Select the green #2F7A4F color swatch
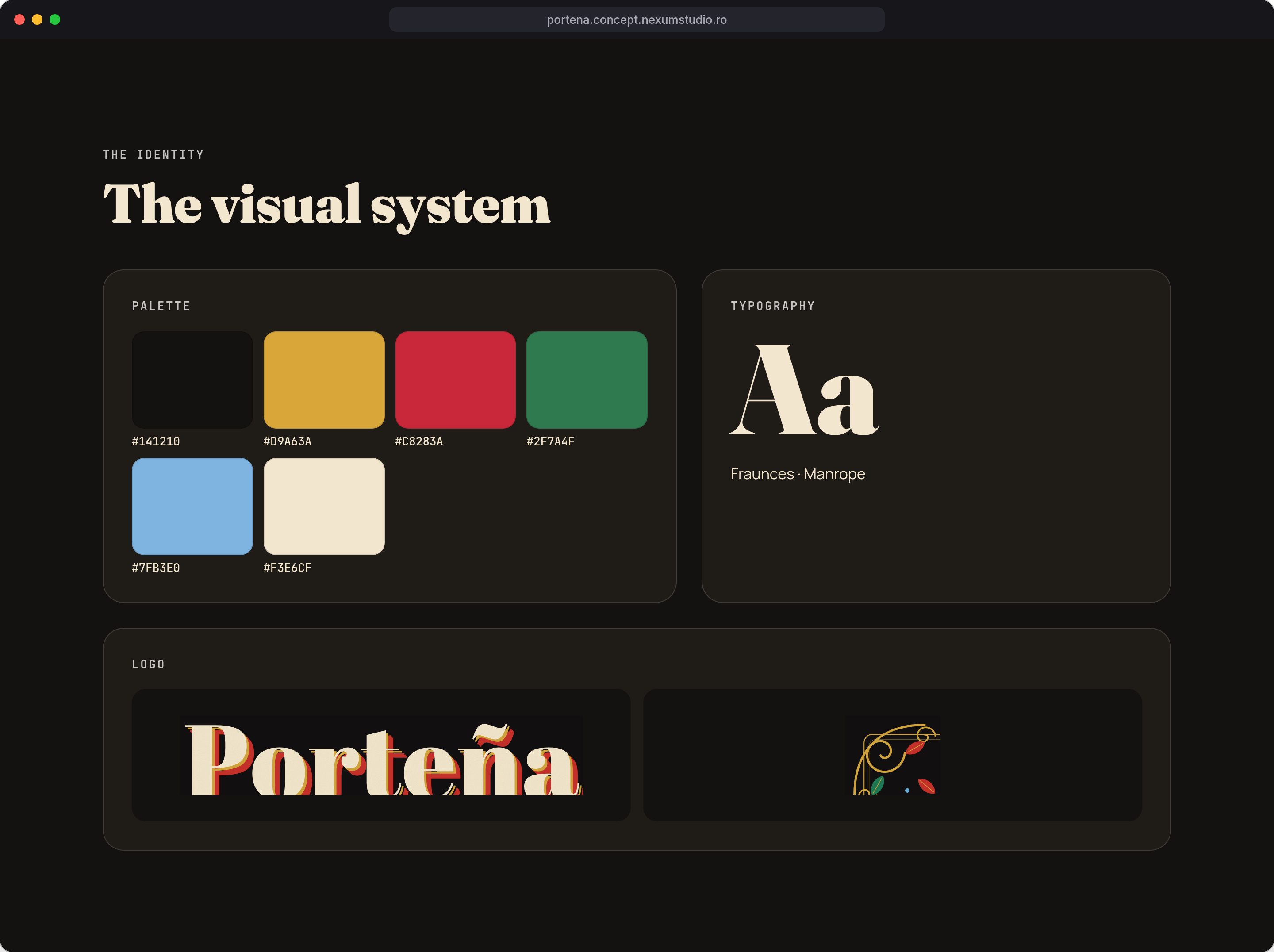 click(587, 380)
